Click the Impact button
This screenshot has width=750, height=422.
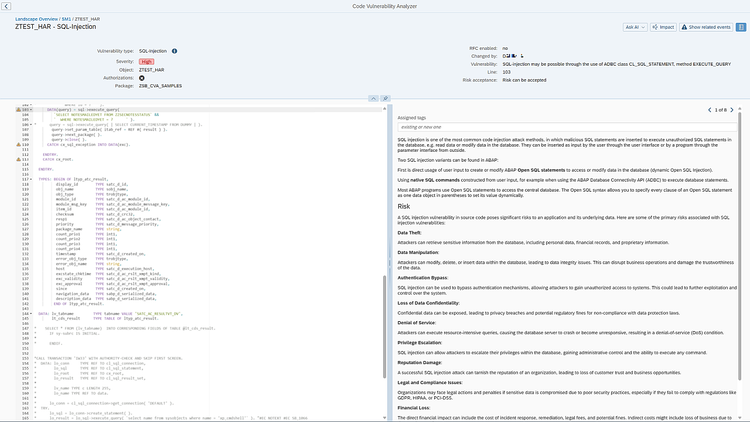click(x=663, y=27)
